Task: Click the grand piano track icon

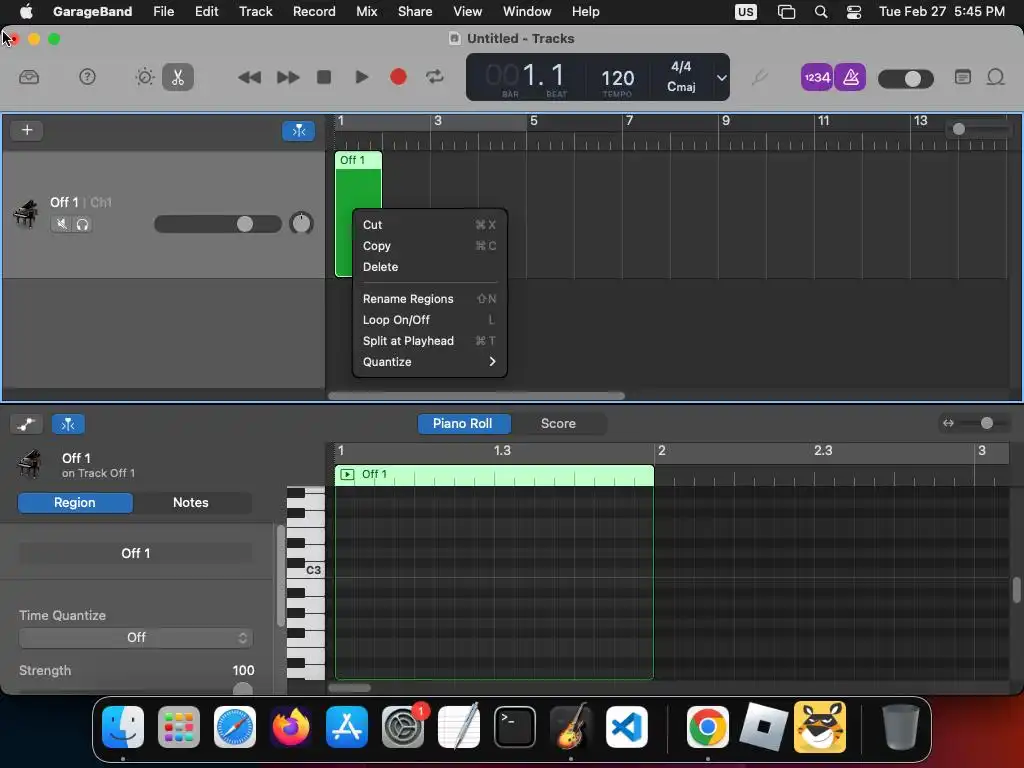Action: pyautogui.click(x=26, y=214)
